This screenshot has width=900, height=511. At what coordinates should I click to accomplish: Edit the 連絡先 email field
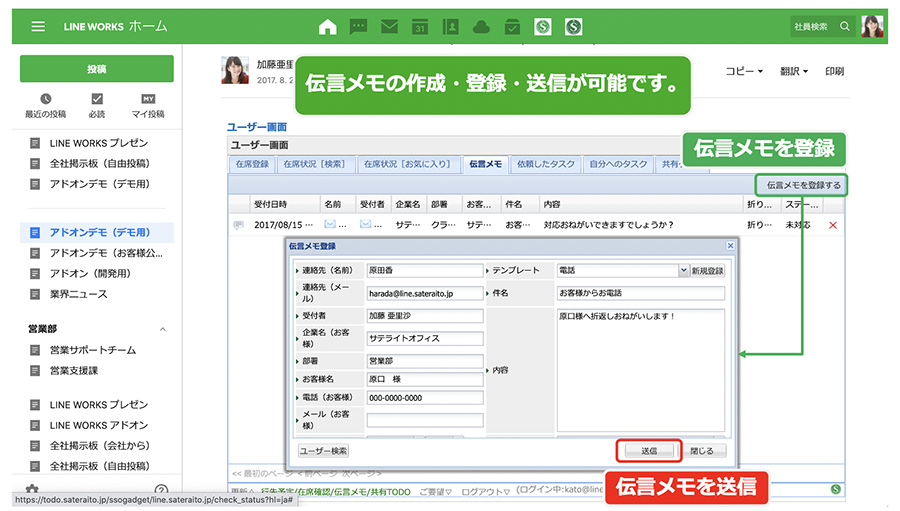pyautogui.click(x=425, y=293)
